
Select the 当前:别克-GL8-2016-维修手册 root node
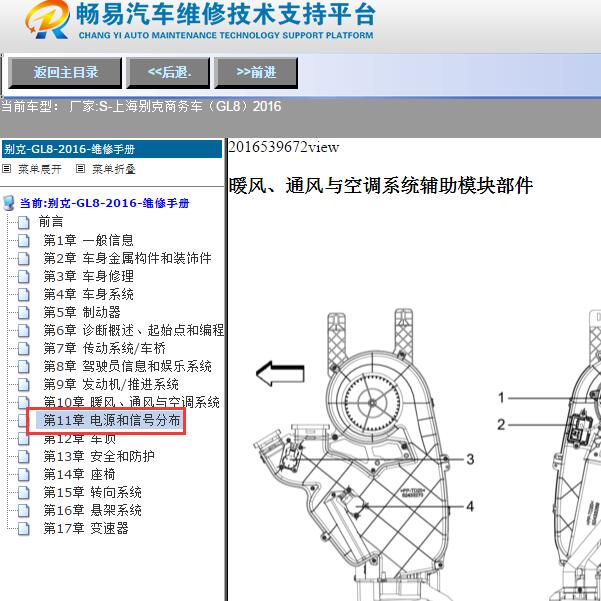105,203
